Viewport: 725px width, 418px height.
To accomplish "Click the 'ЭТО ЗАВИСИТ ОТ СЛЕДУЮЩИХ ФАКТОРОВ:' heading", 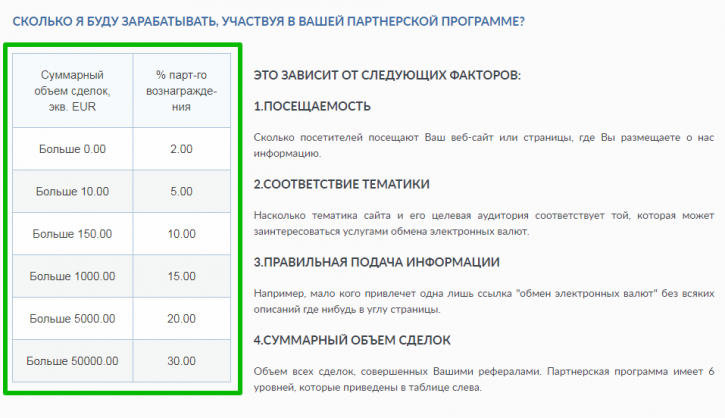I will tap(387, 75).
